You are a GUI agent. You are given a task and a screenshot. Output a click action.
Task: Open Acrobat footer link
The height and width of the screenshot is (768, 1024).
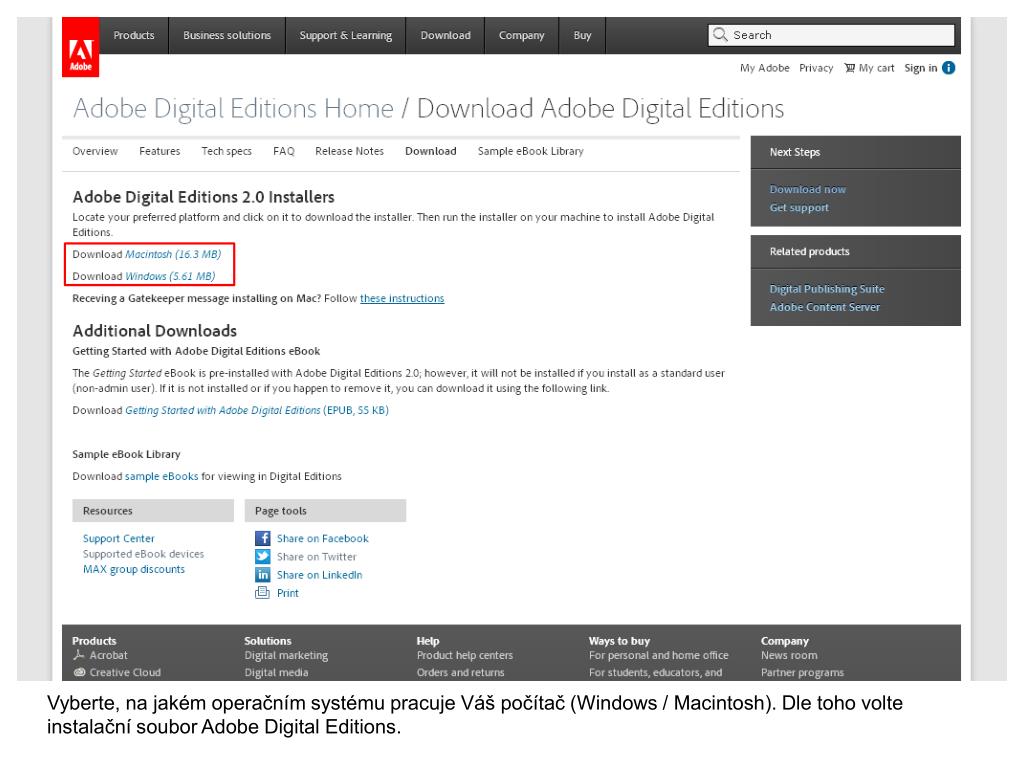(x=108, y=655)
